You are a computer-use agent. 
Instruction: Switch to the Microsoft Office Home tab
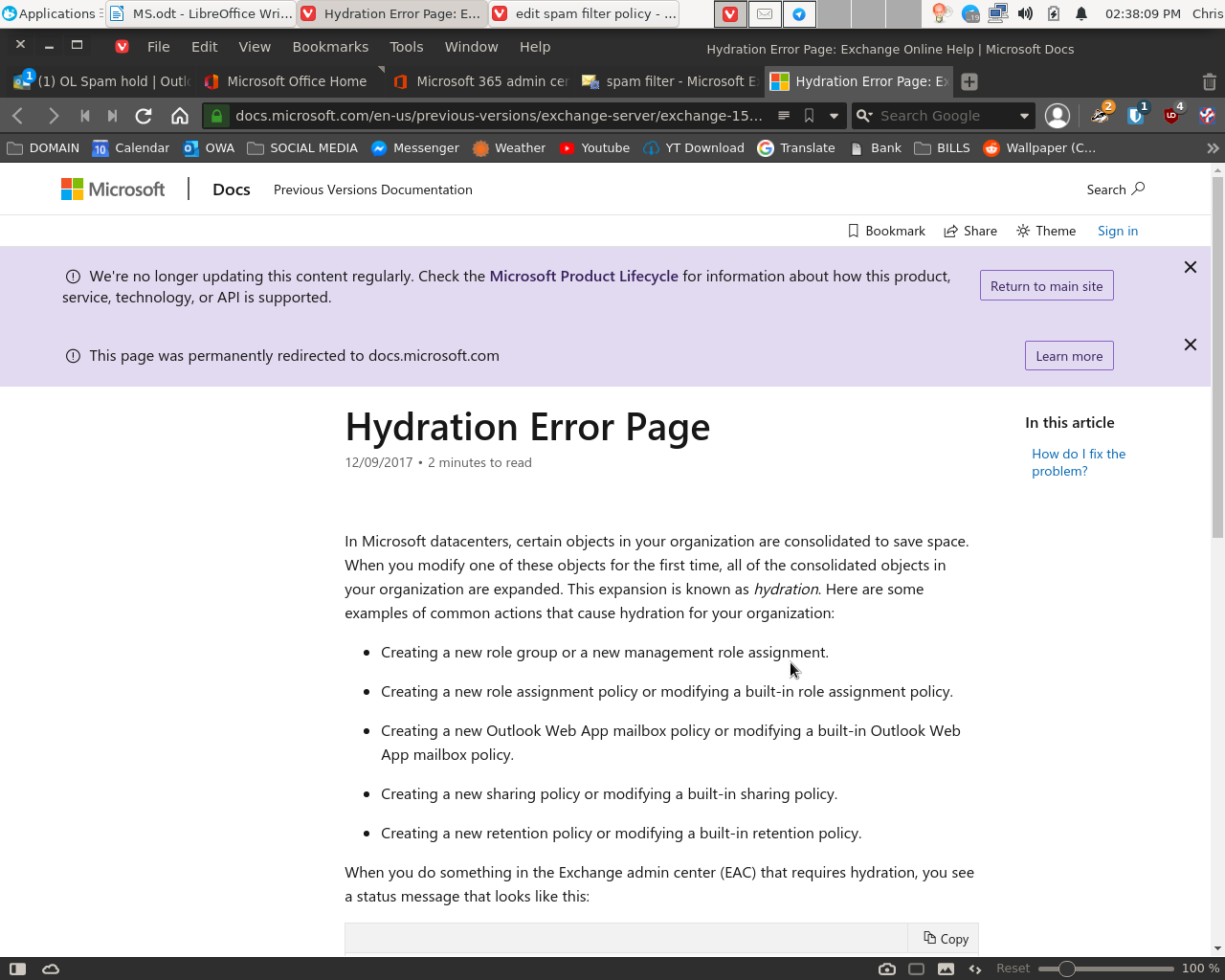[291, 81]
